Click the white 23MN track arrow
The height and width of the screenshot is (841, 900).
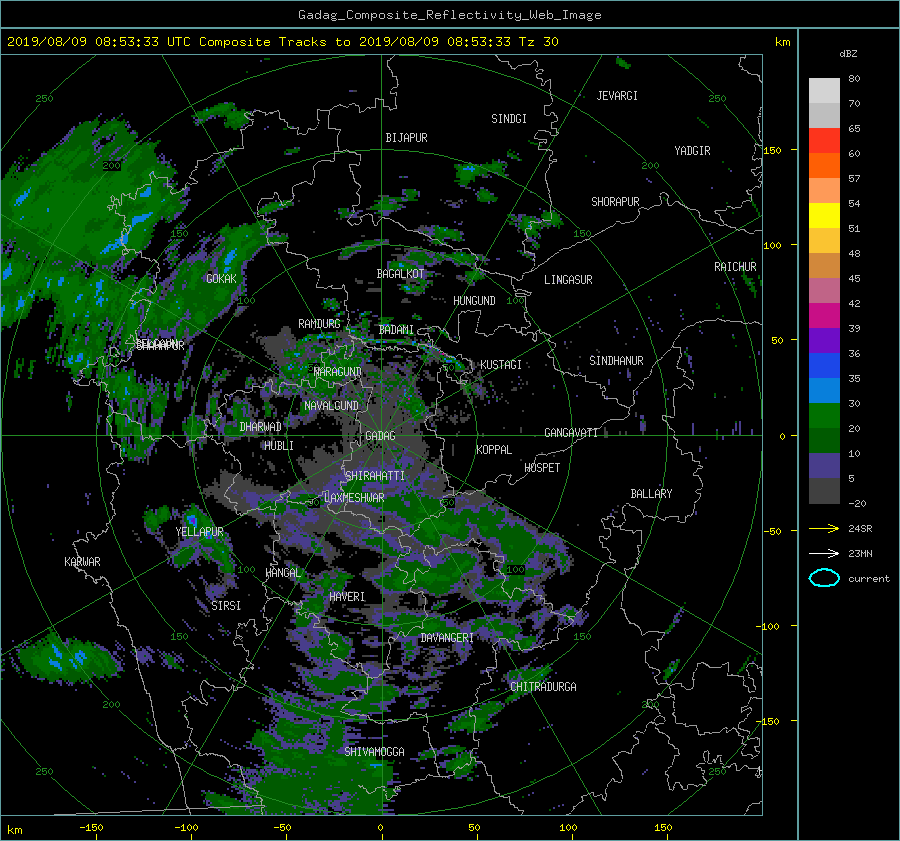[x=824, y=553]
